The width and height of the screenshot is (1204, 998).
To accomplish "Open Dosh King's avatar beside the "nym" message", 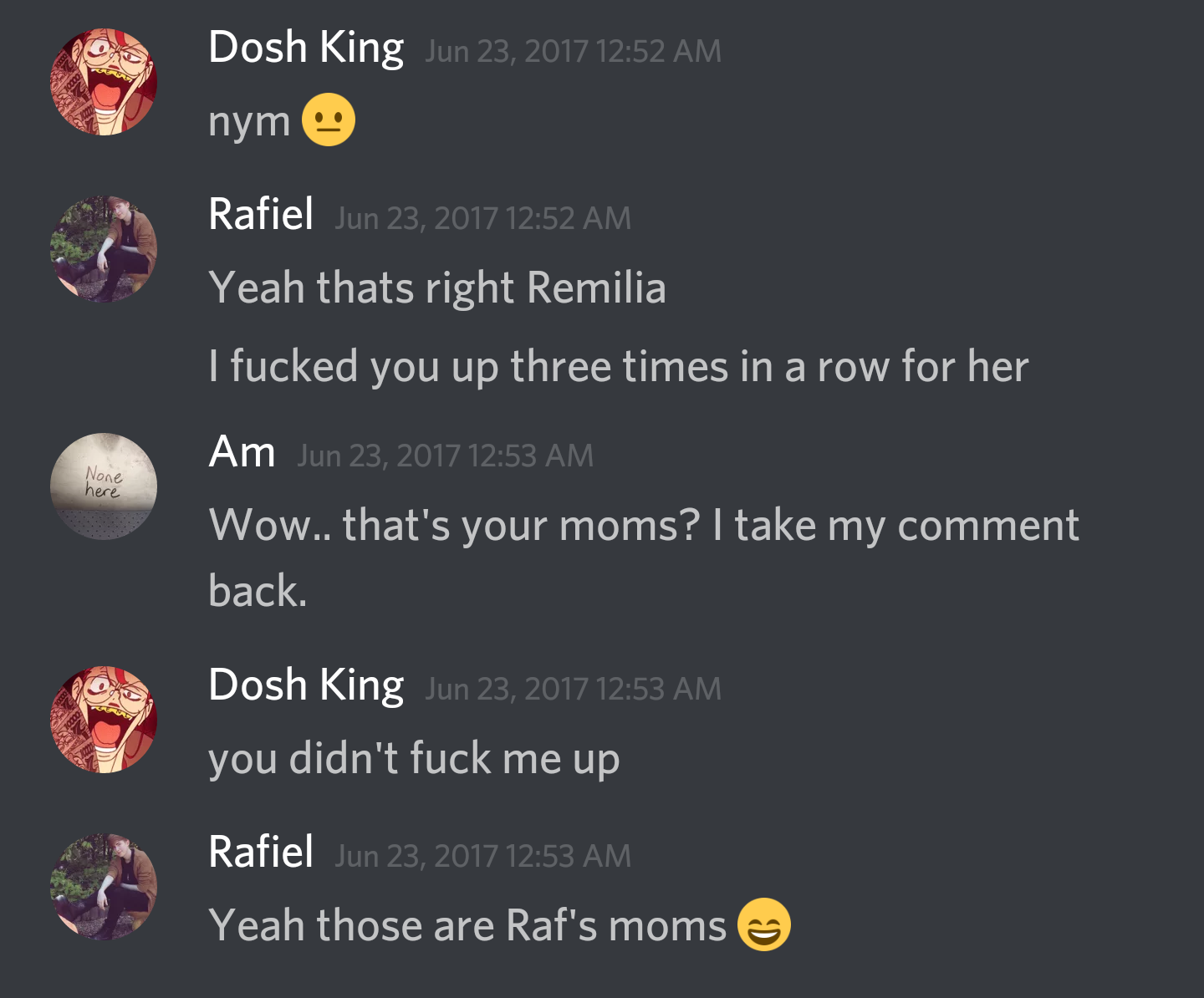I will (x=104, y=82).
